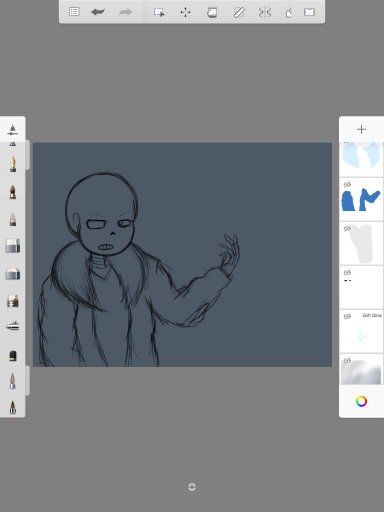Toggle visibility of Soft Glow layer

[347, 316]
